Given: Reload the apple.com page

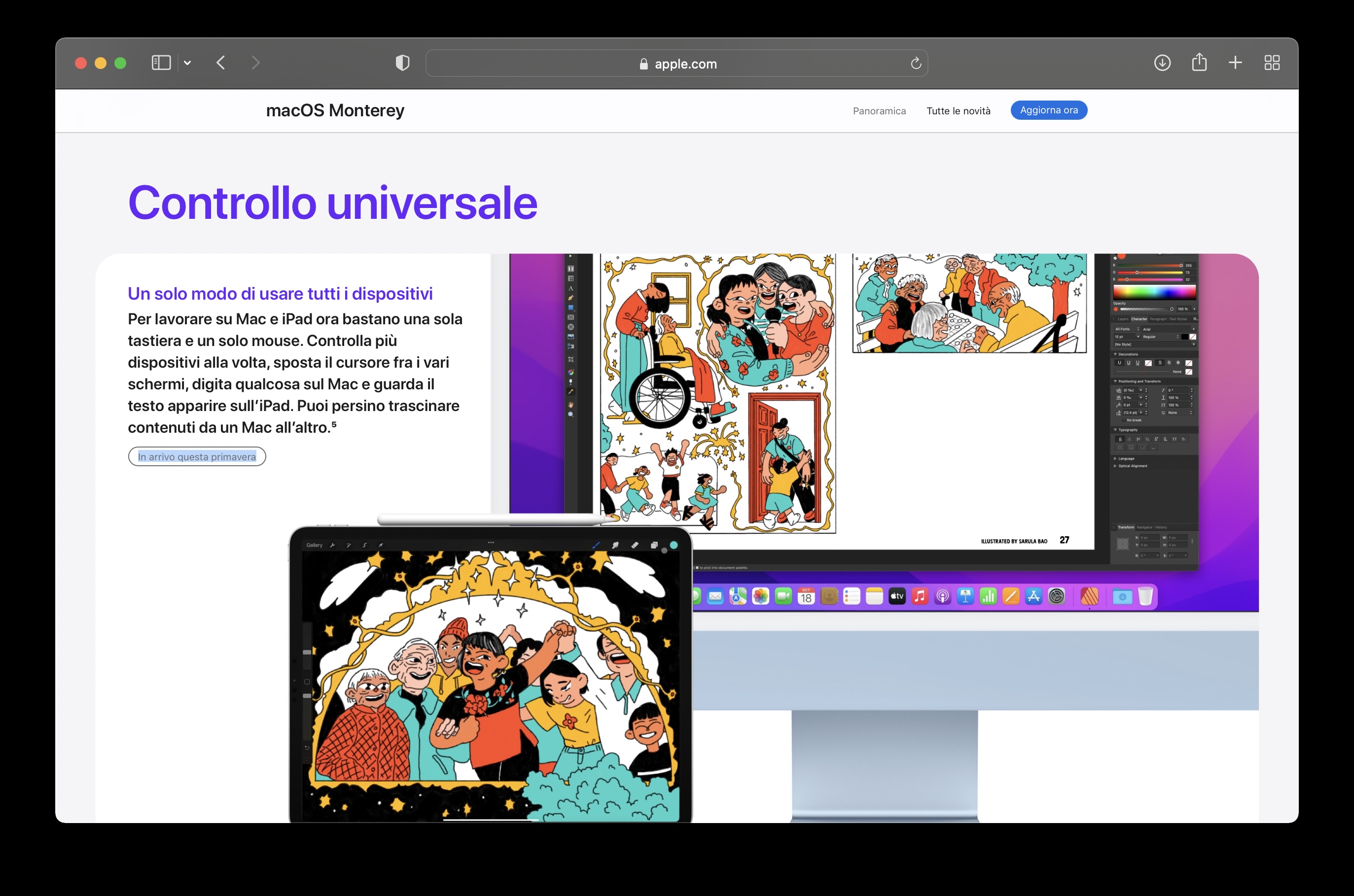Looking at the screenshot, I should click(x=916, y=64).
